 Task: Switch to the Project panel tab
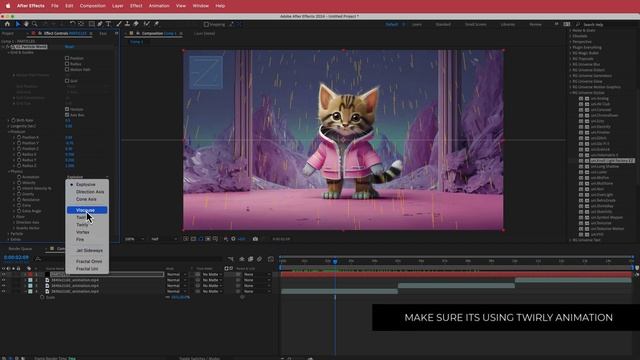[8, 33]
